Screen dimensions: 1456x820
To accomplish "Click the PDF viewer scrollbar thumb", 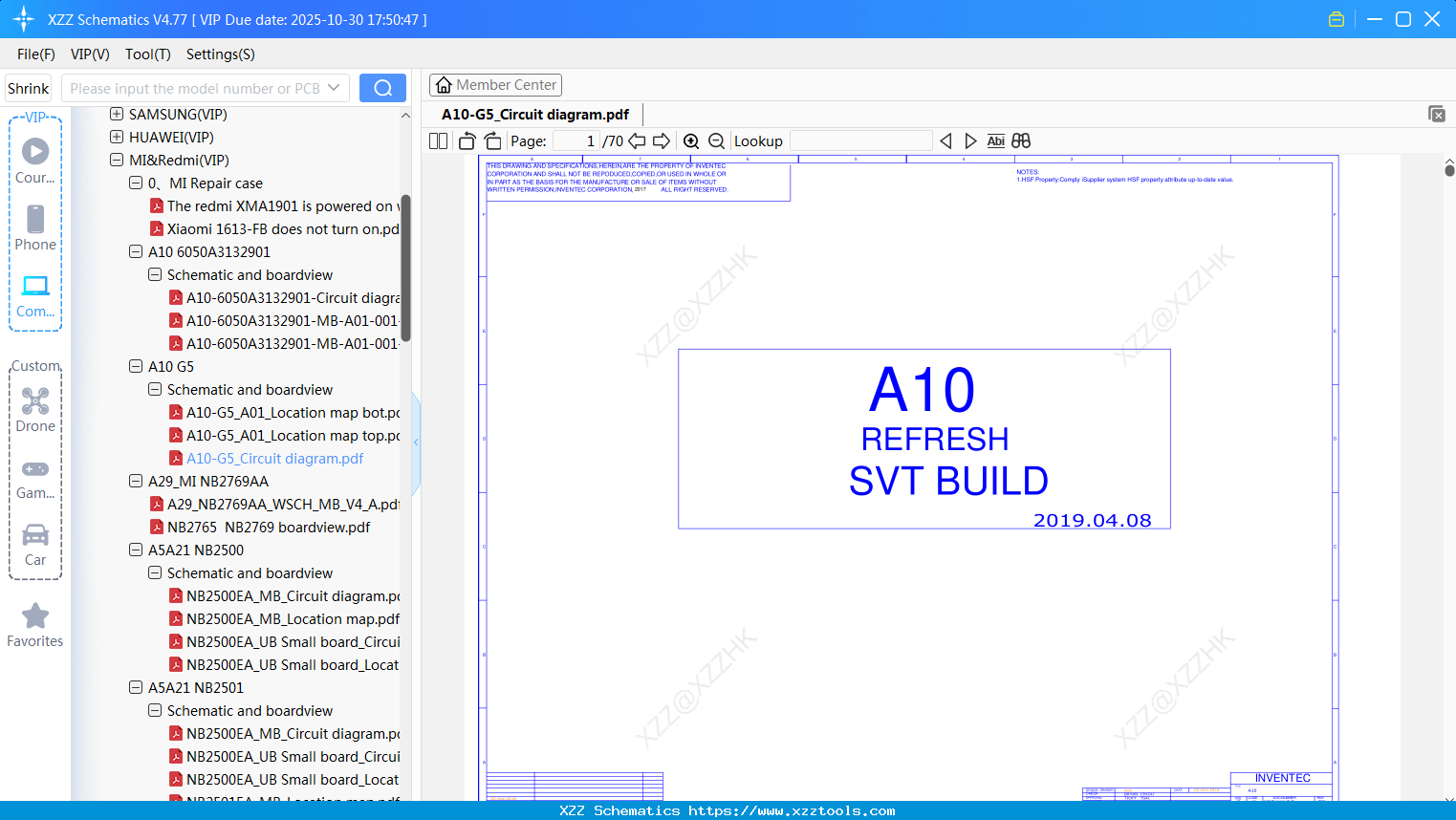I will 1449,170.
